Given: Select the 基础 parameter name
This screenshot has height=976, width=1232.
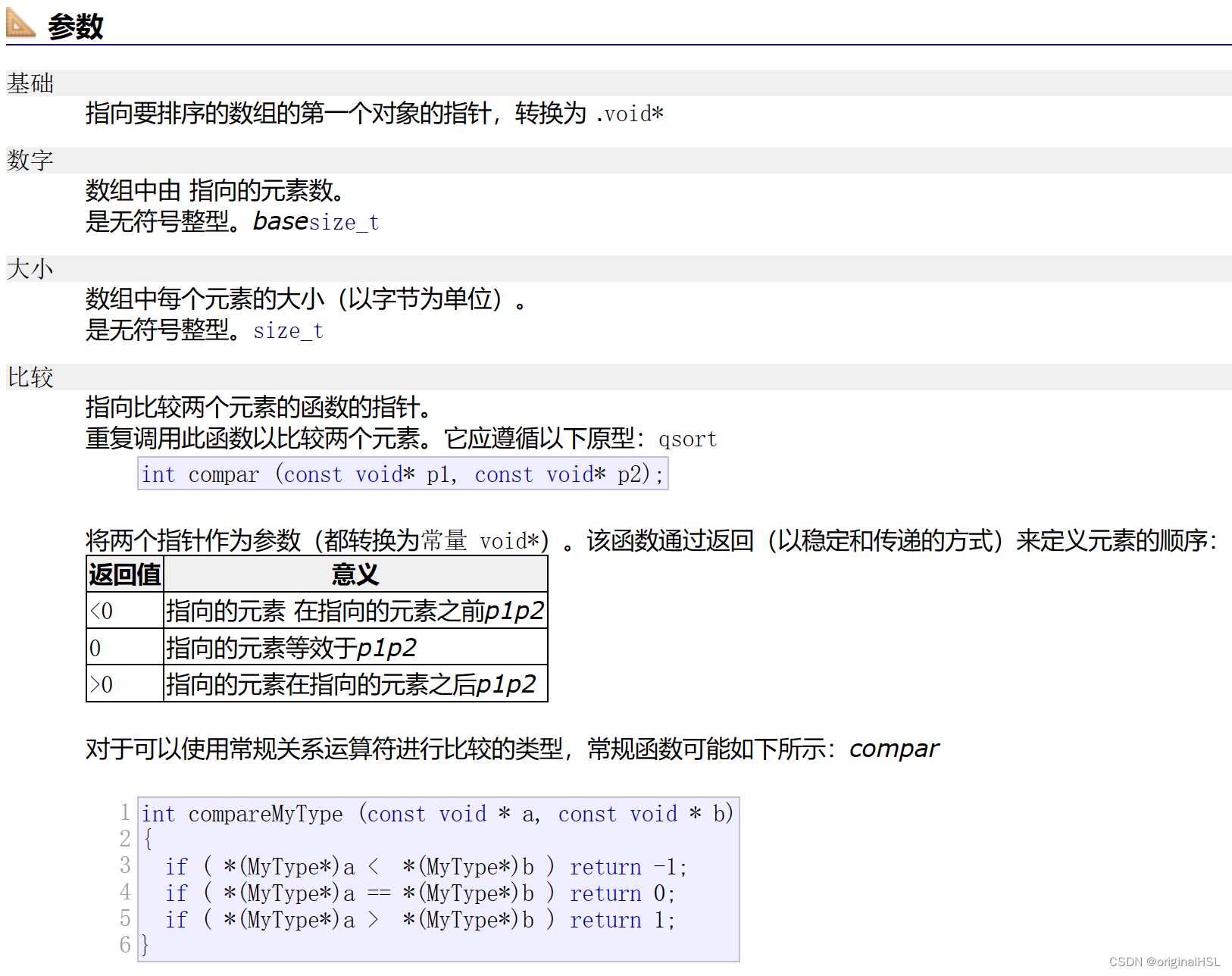Looking at the screenshot, I should (30, 83).
